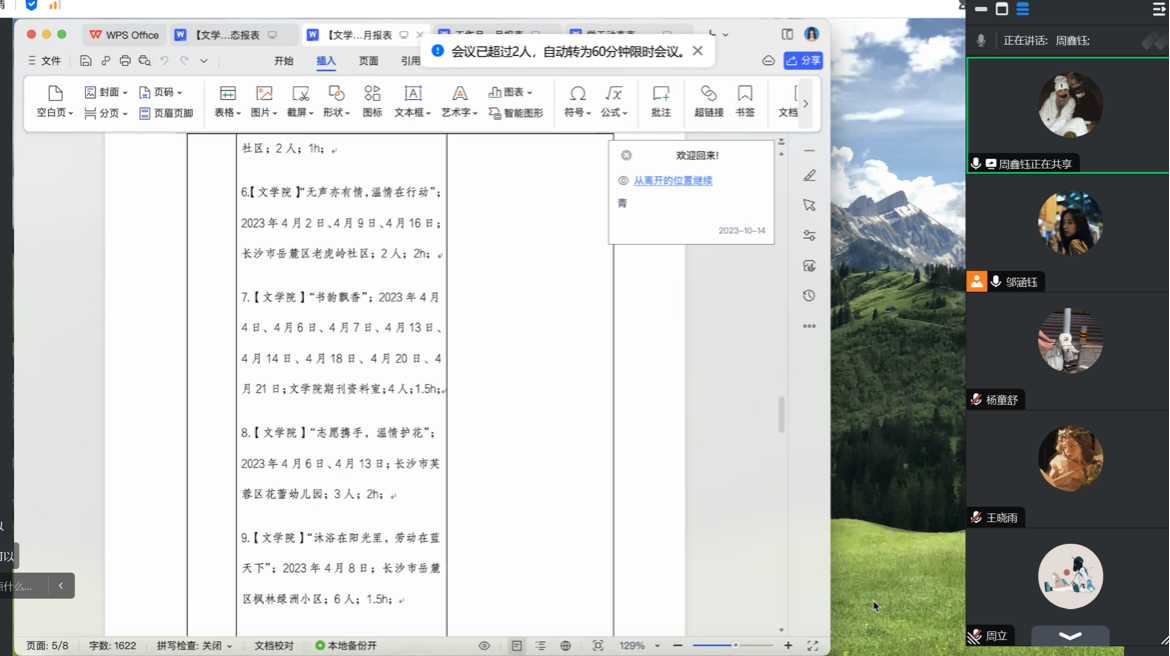Viewport: 1170px width, 656px height.
Task: Switch to web layout view globe icon
Action: pos(565,646)
